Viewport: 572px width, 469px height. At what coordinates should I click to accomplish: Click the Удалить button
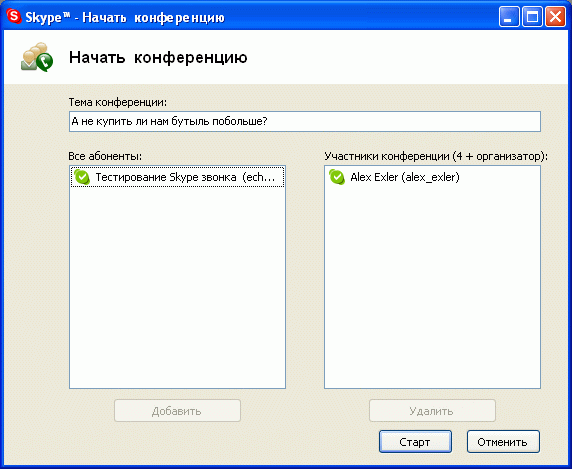(432, 411)
